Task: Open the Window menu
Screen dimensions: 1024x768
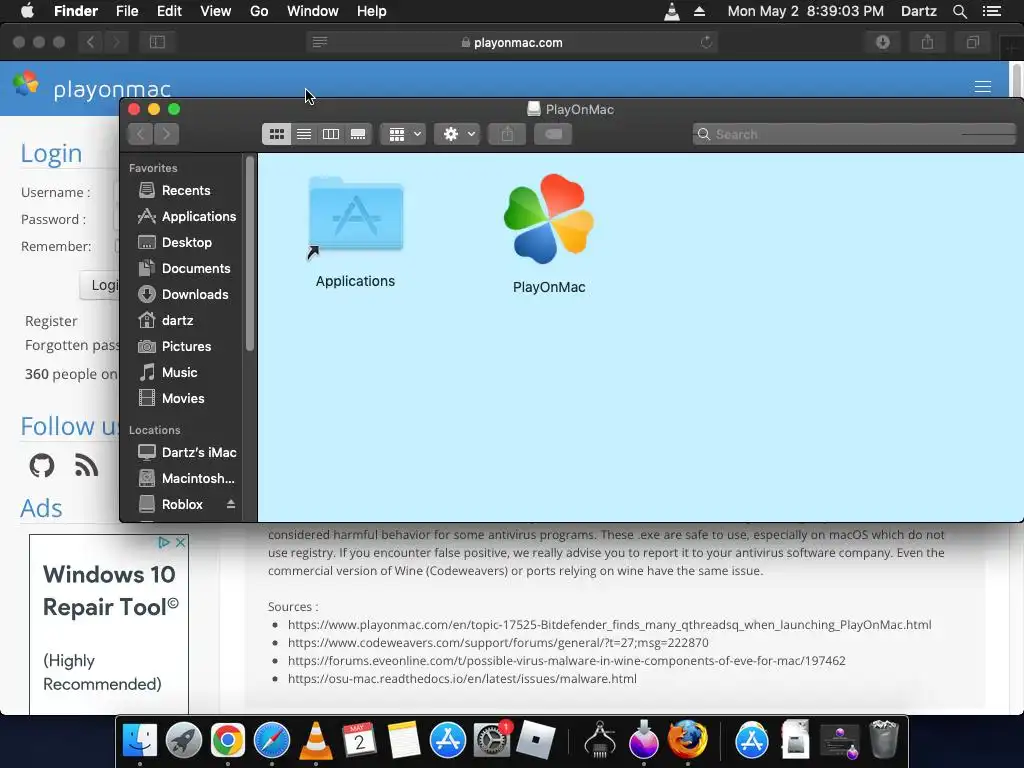Action: point(313,11)
